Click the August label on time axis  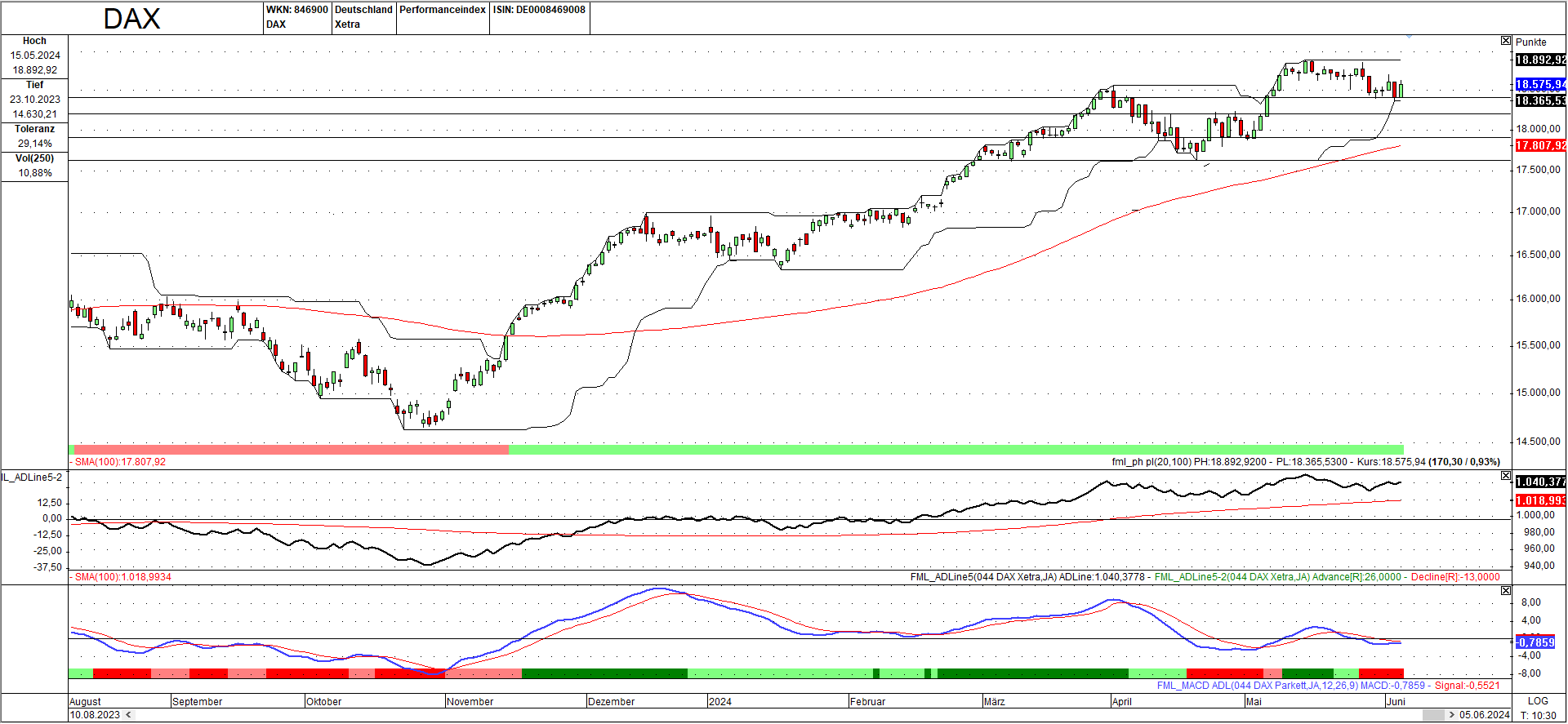[86, 702]
